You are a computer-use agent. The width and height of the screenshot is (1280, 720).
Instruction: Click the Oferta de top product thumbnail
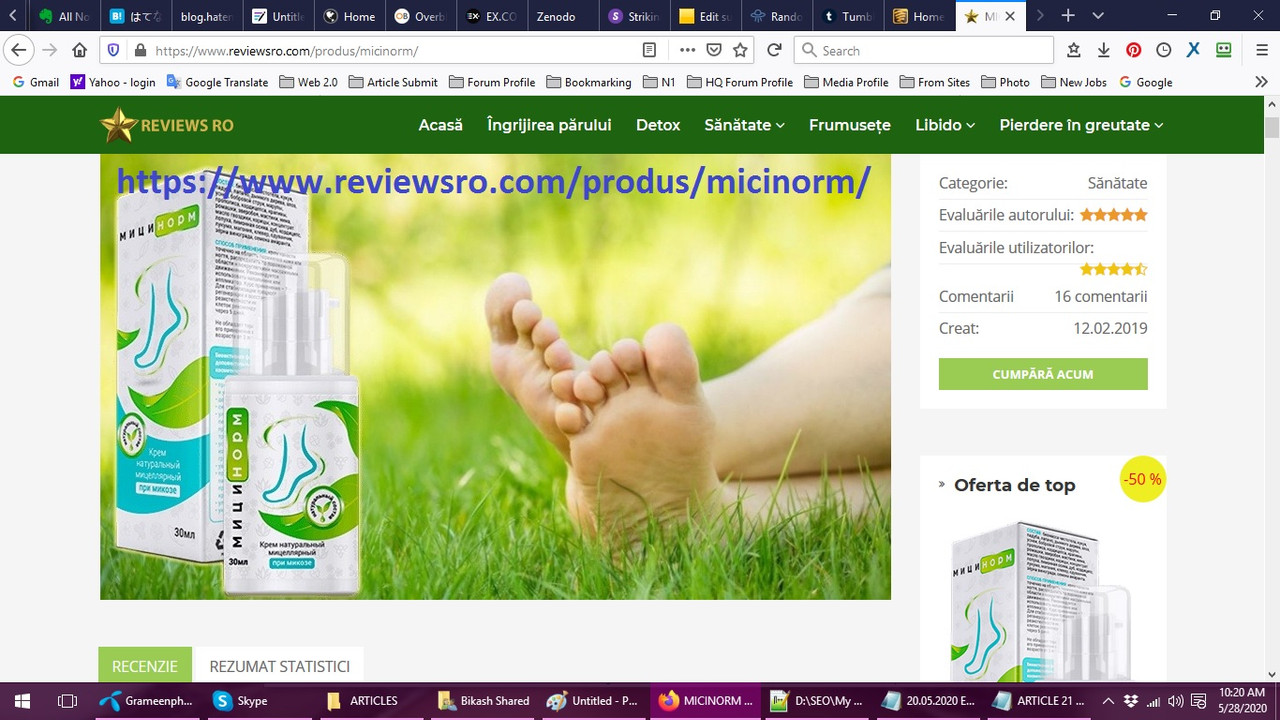1040,600
